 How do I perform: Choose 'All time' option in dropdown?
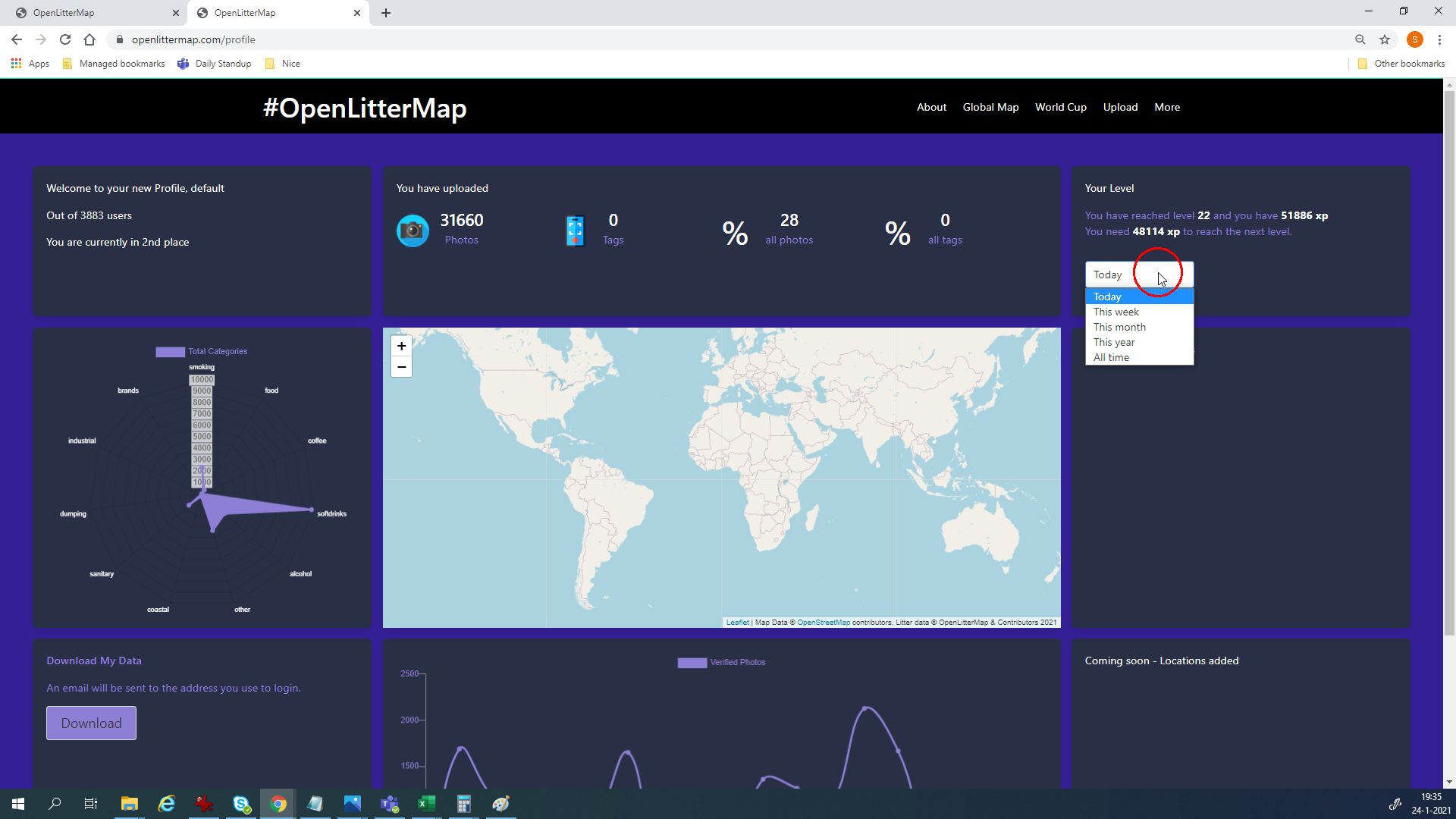(1111, 358)
